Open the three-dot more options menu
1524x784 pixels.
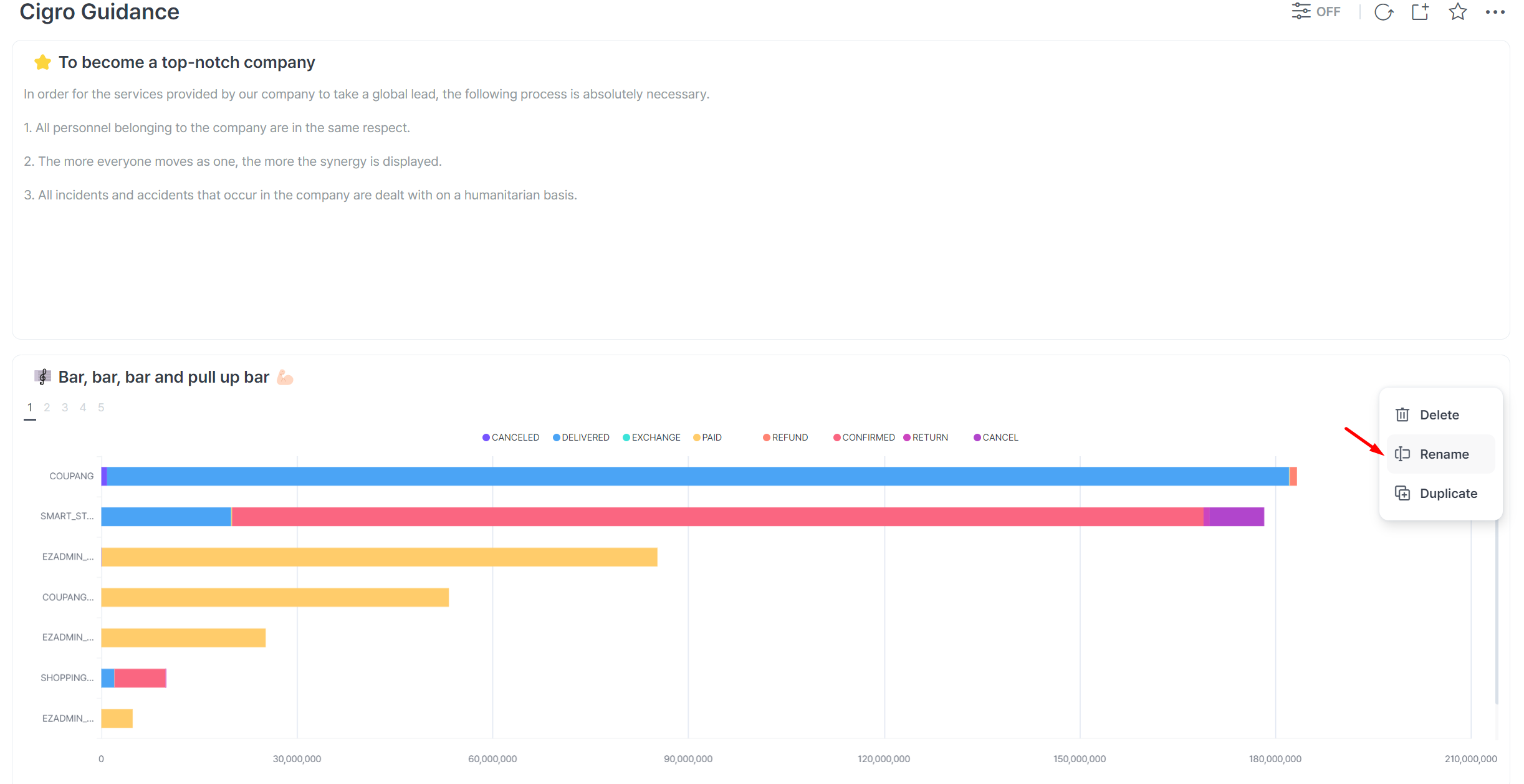(1495, 12)
